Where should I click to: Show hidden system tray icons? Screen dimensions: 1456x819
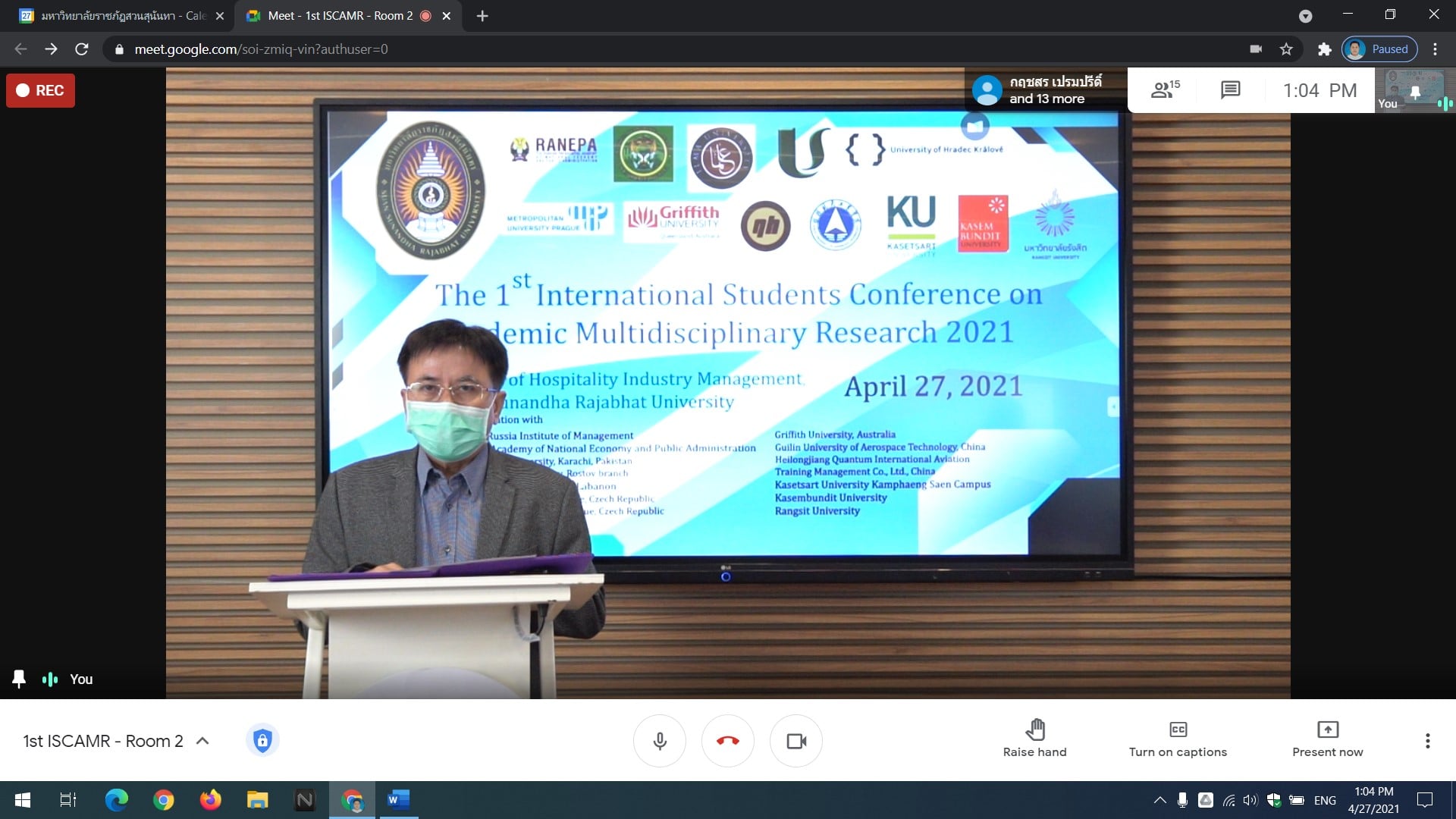point(1159,800)
